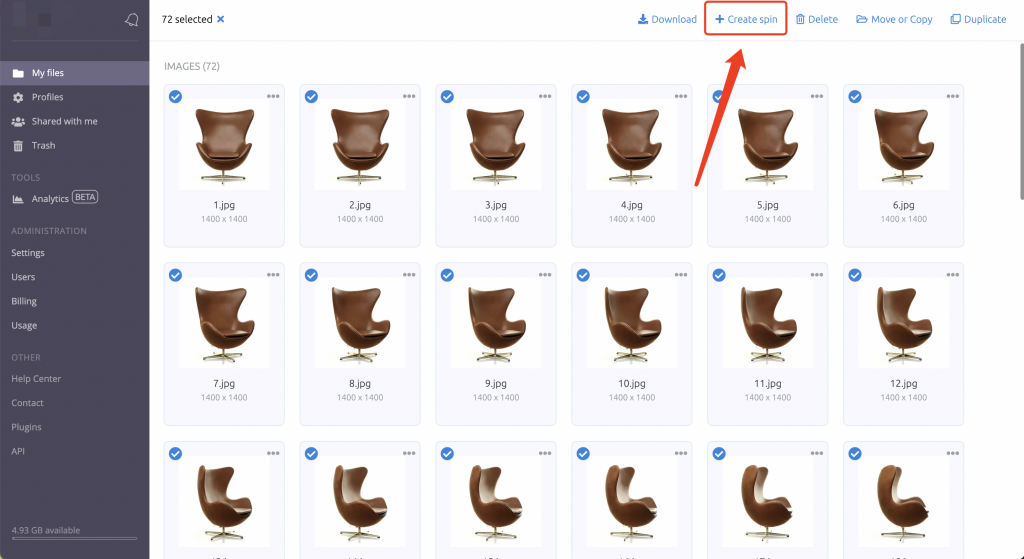Open the three-dot menu for 9.jpg

tap(545, 275)
